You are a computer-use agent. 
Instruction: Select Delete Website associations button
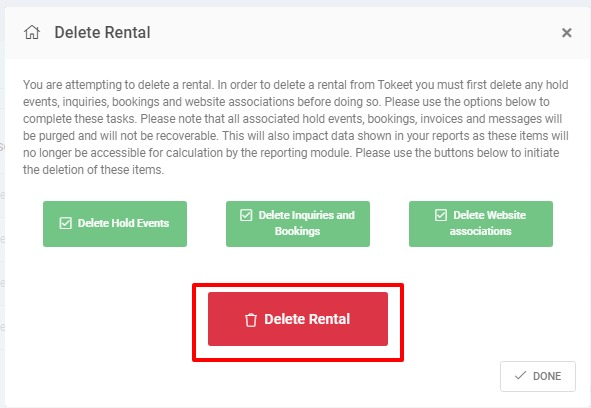point(481,224)
